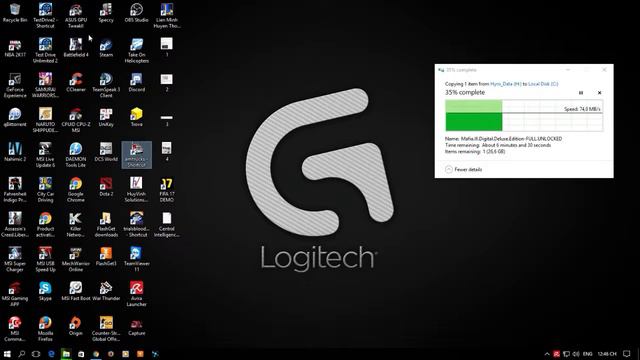This screenshot has height=360, width=640.
Task: Click the copy progress speed graph
Action: (x=524, y=116)
